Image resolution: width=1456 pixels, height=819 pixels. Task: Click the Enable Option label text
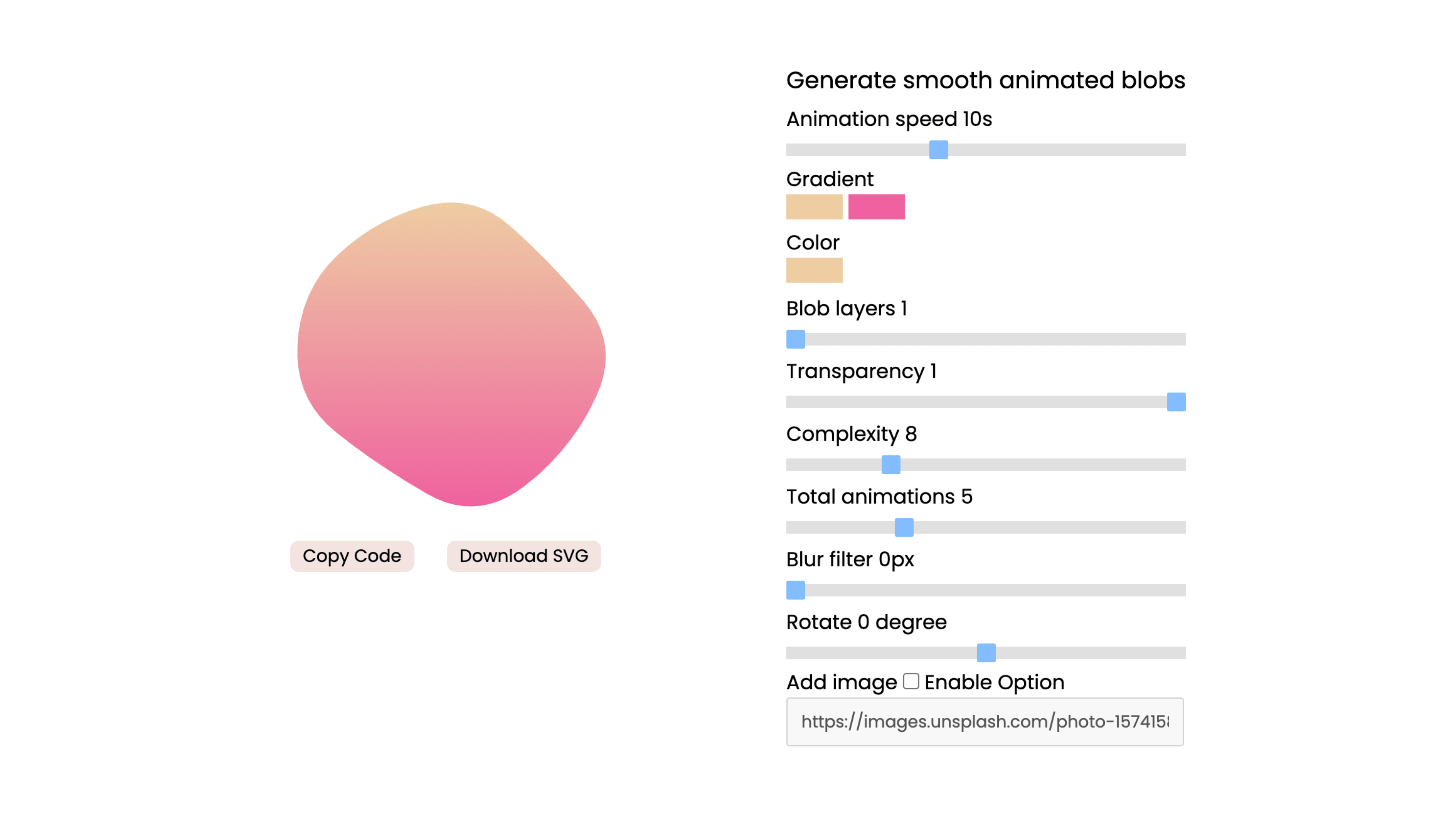[x=994, y=682]
